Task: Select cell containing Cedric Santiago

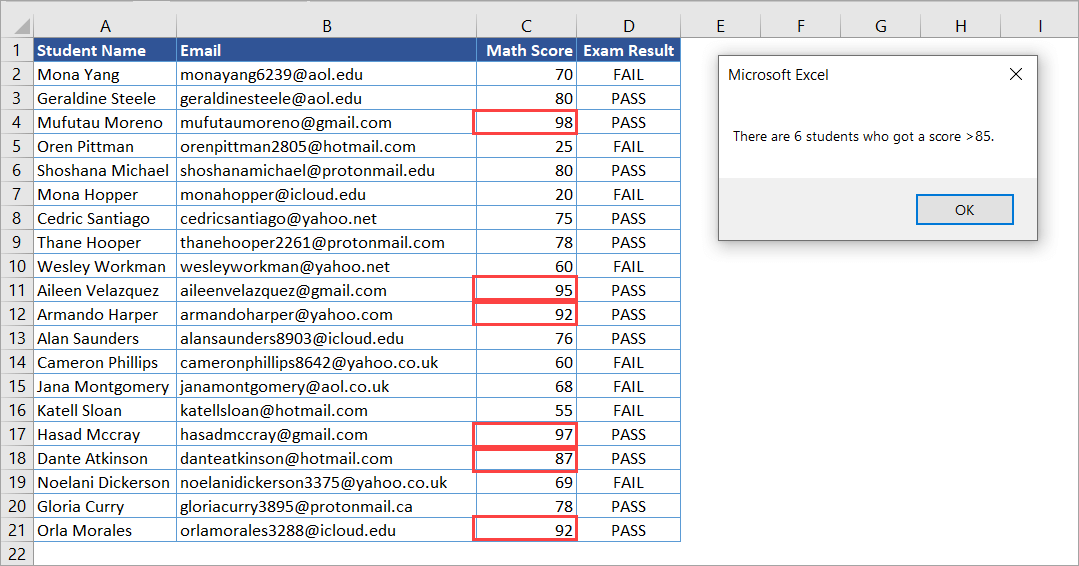Action: 105,219
